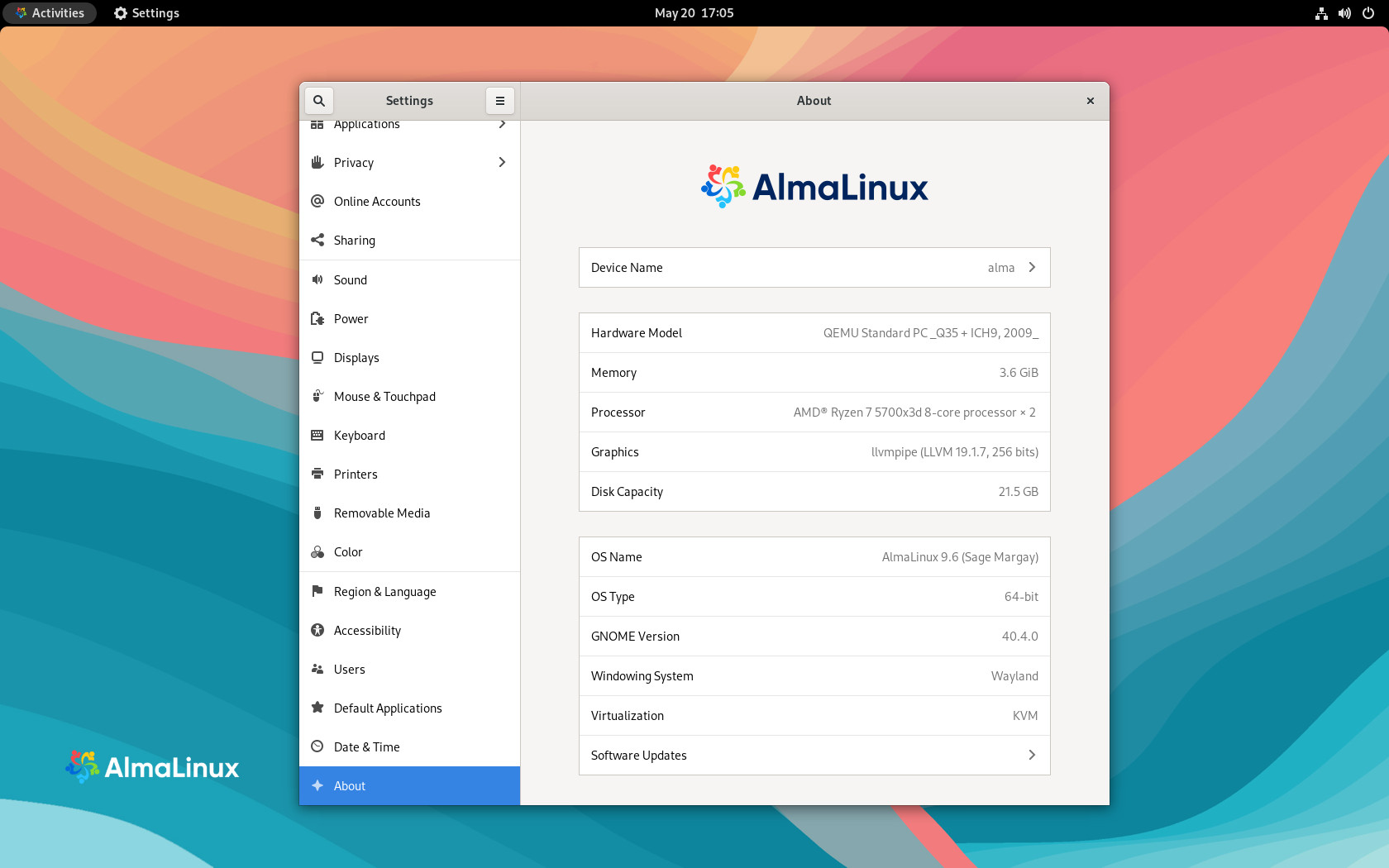The image size is (1389, 868).
Task: Select the Sound panel label
Action: [x=351, y=279]
